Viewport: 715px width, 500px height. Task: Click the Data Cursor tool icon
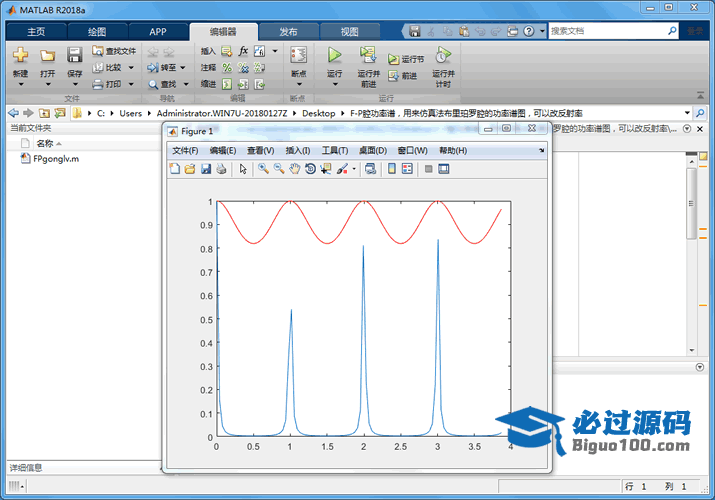pos(326,169)
